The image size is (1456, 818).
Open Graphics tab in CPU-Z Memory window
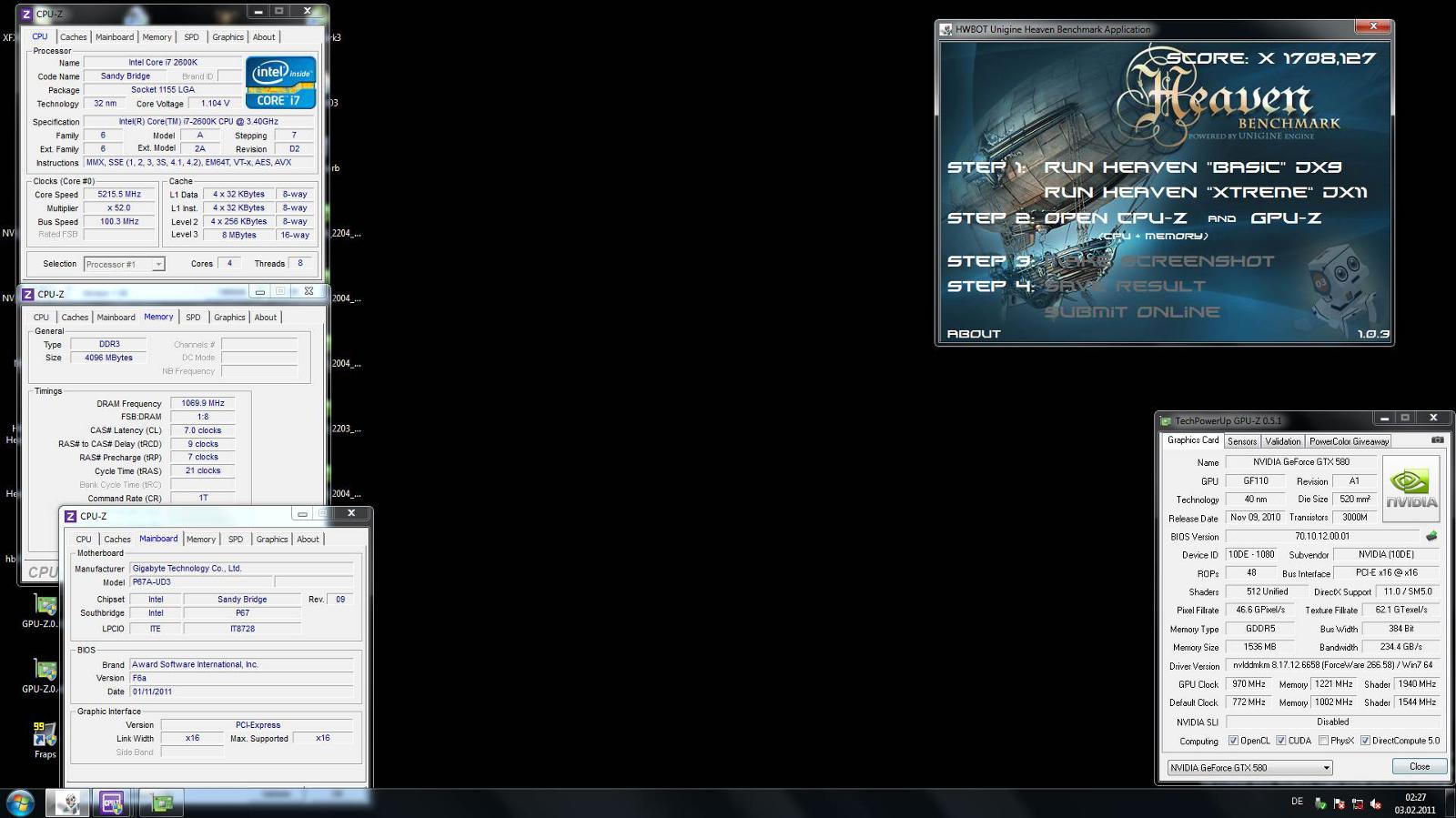click(229, 318)
